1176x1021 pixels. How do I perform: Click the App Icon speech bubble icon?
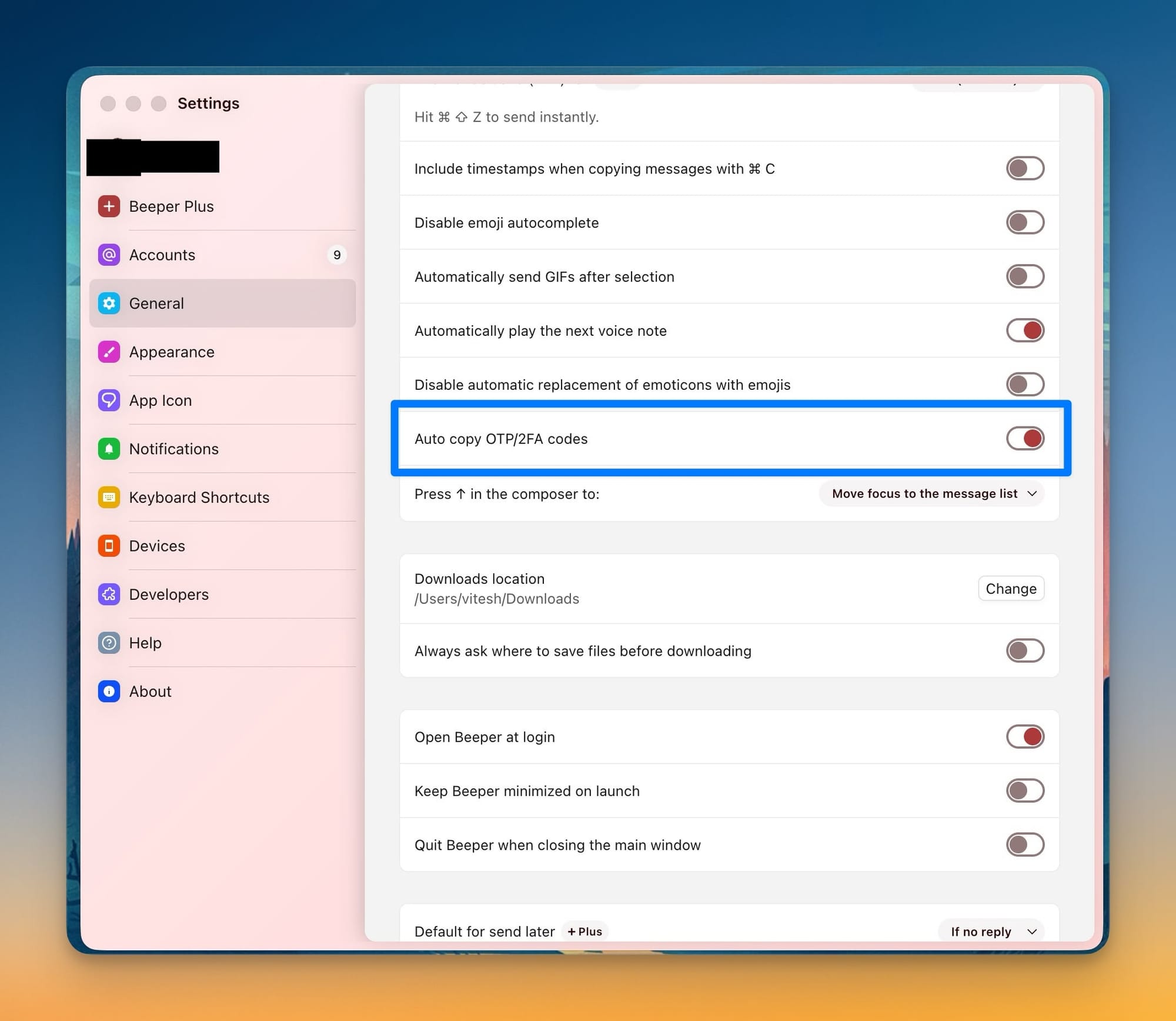109,401
